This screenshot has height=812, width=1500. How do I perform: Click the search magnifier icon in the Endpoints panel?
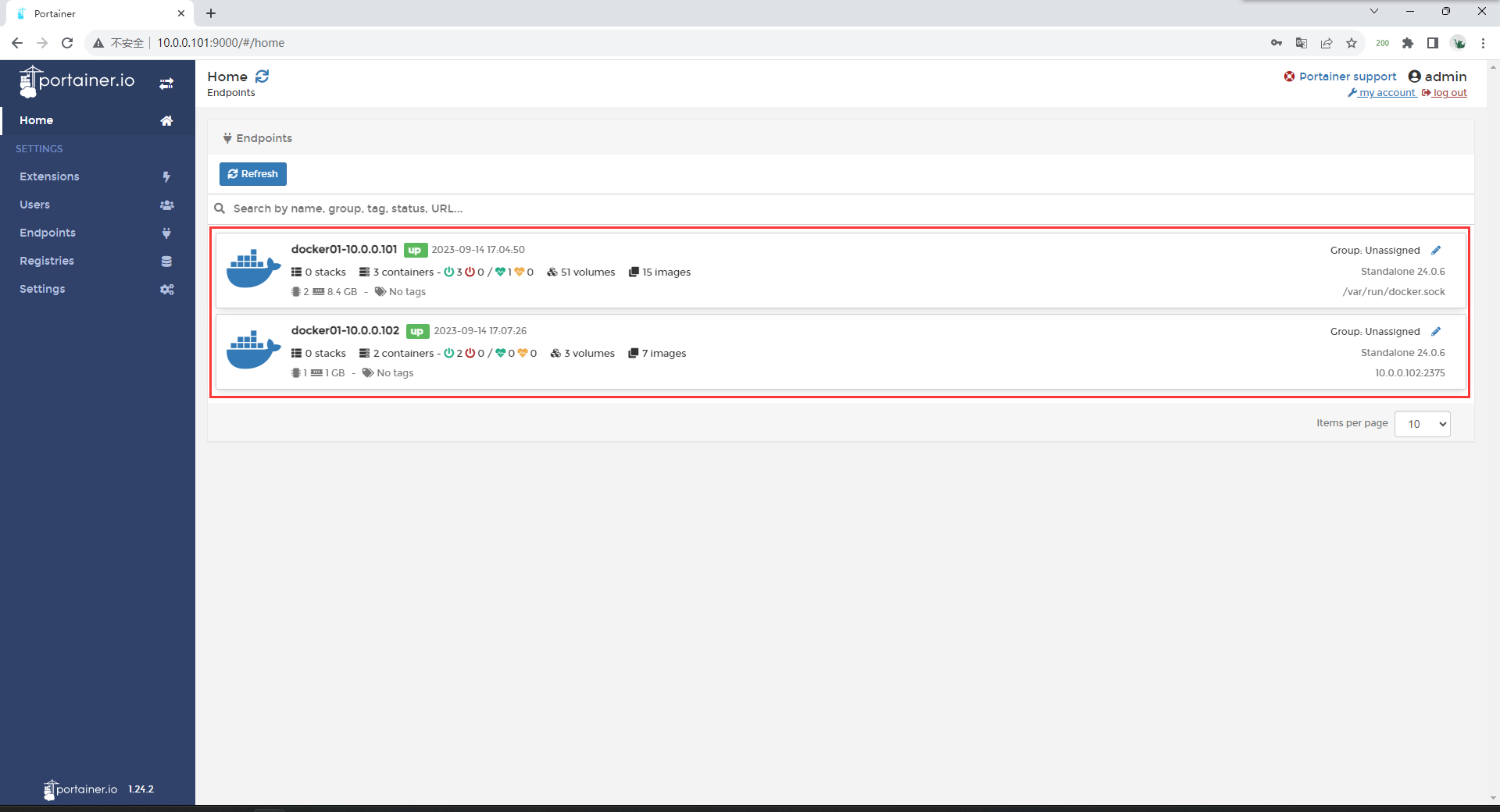pyautogui.click(x=220, y=208)
